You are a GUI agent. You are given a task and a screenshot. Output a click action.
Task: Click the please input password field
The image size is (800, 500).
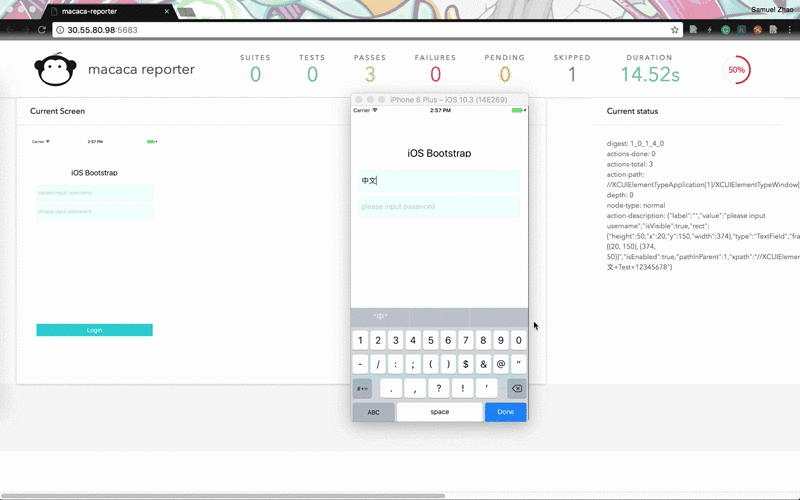(x=440, y=207)
